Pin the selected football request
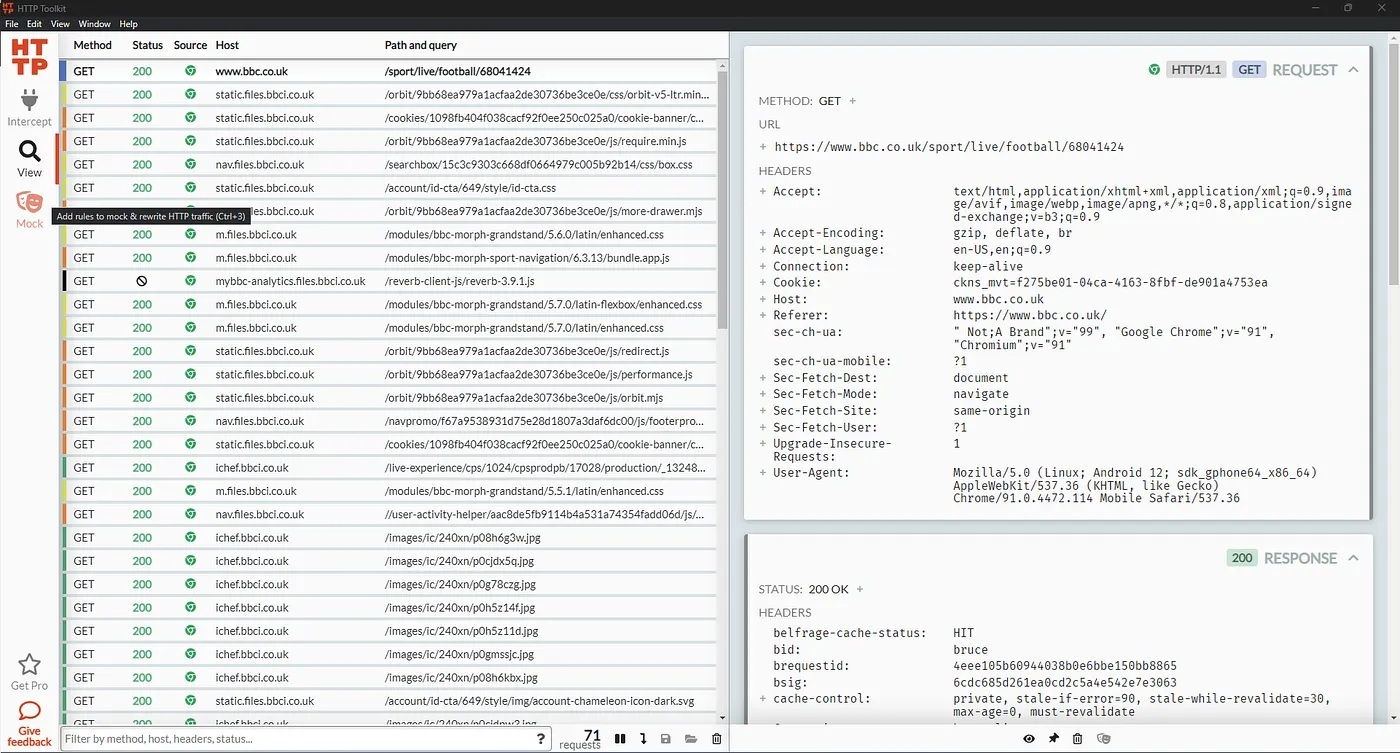The height and width of the screenshot is (753, 1400). pyautogui.click(x=1053, y=738)
